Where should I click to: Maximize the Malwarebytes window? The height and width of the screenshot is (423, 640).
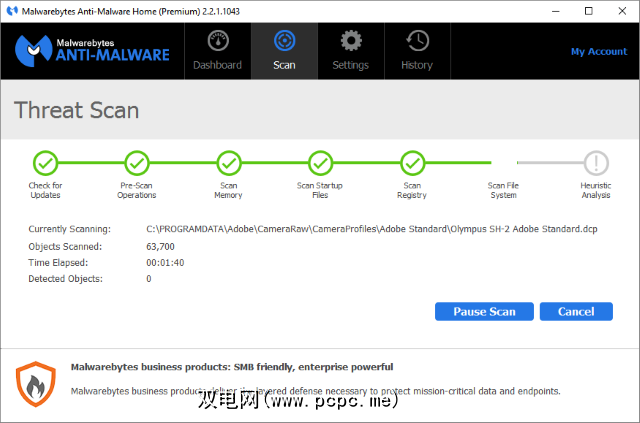coord(589,11)
